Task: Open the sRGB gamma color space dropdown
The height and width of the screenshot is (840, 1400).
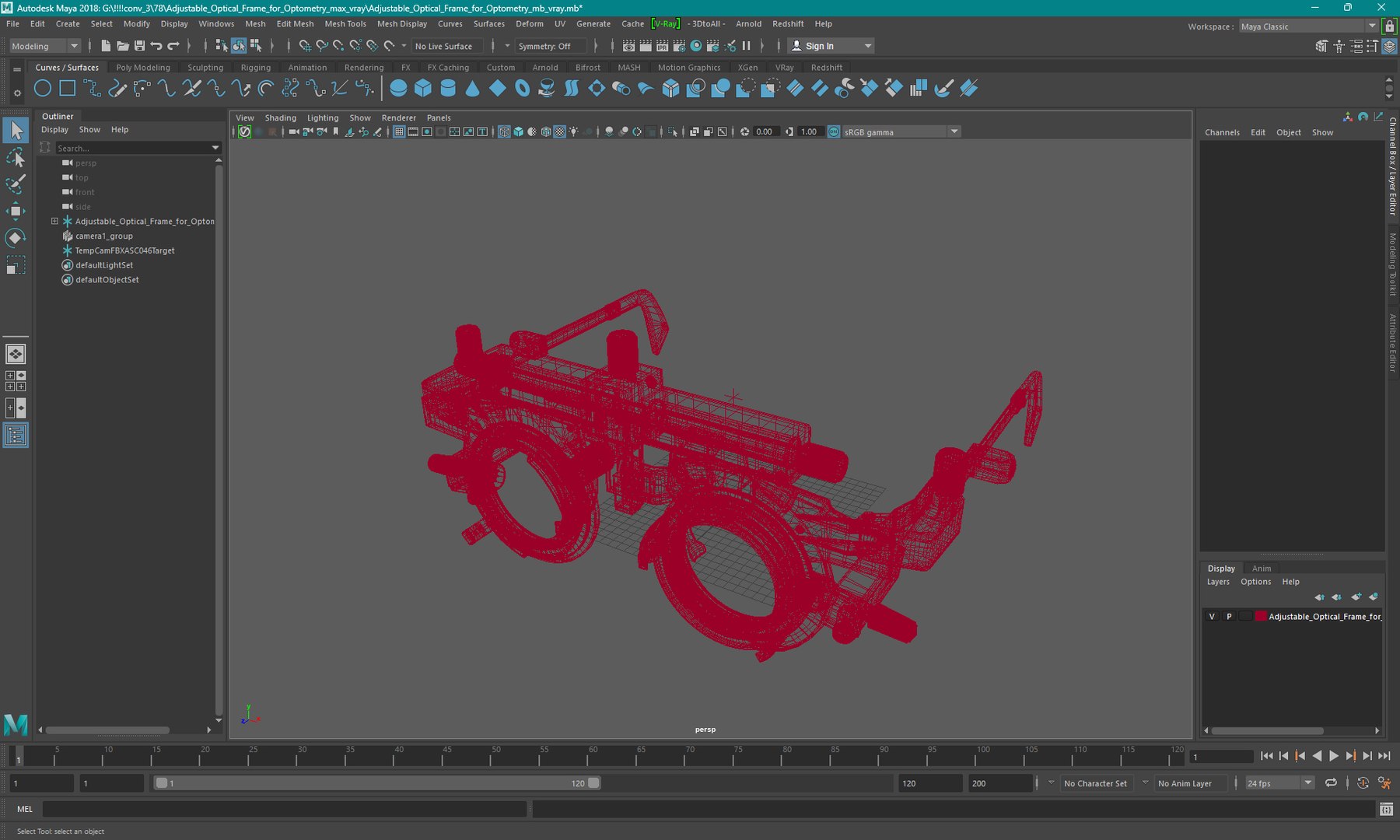Action: click(x=954, y=132)
